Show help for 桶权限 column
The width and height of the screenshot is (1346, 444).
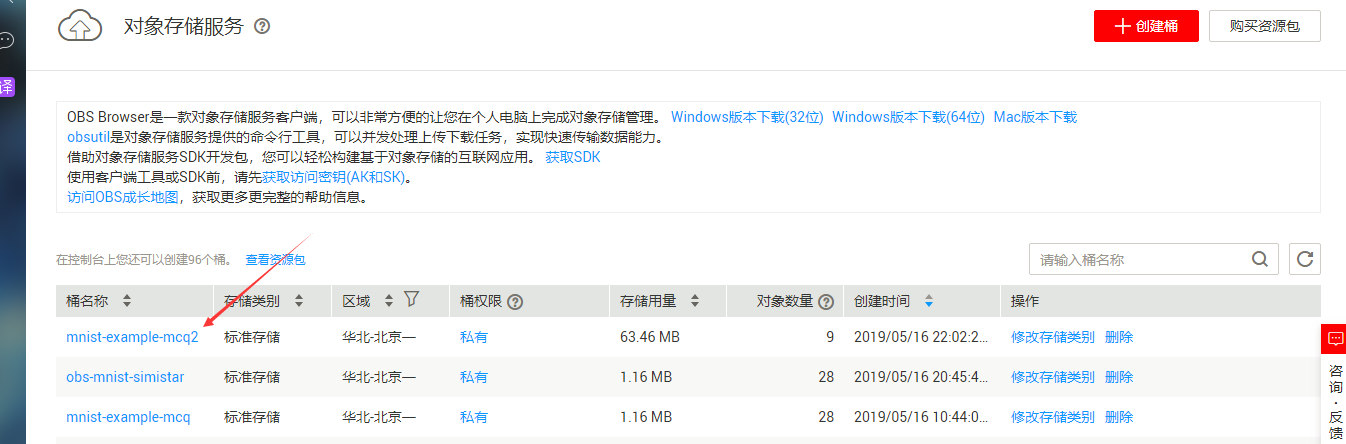(x=516, y=301)
